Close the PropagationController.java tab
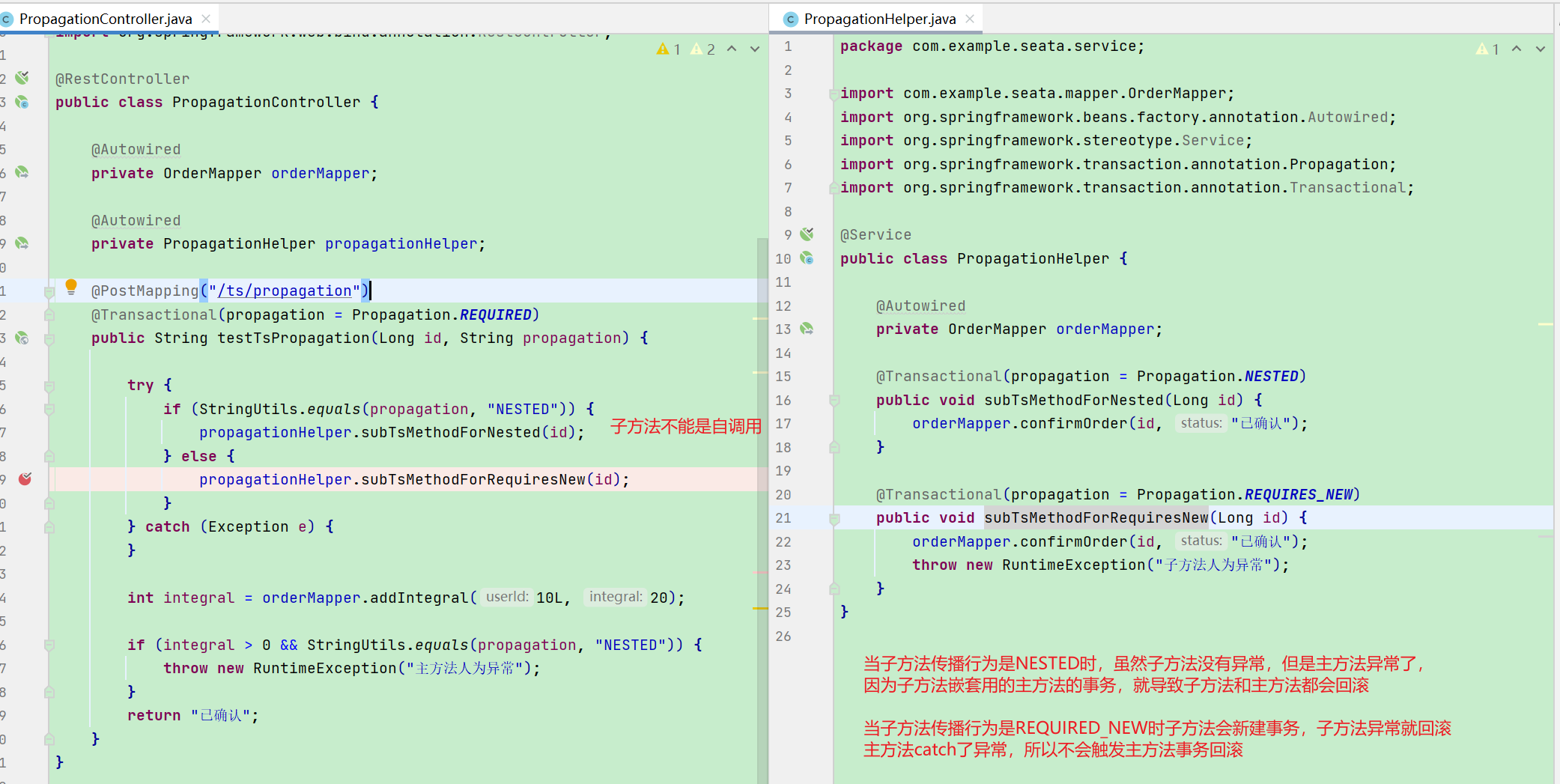This screenshot has height=784, width=1560. [206, 19]
